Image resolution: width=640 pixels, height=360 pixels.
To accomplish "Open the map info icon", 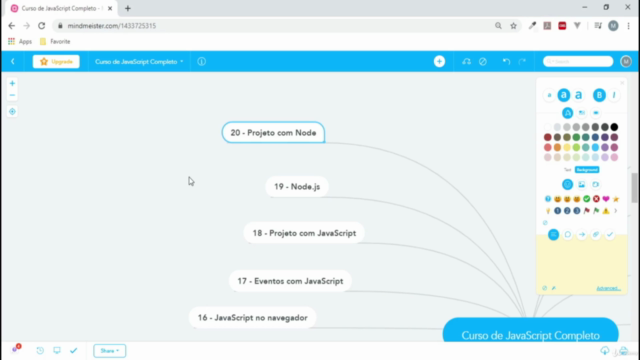I will pyautogui.click(x=202, y=62).
